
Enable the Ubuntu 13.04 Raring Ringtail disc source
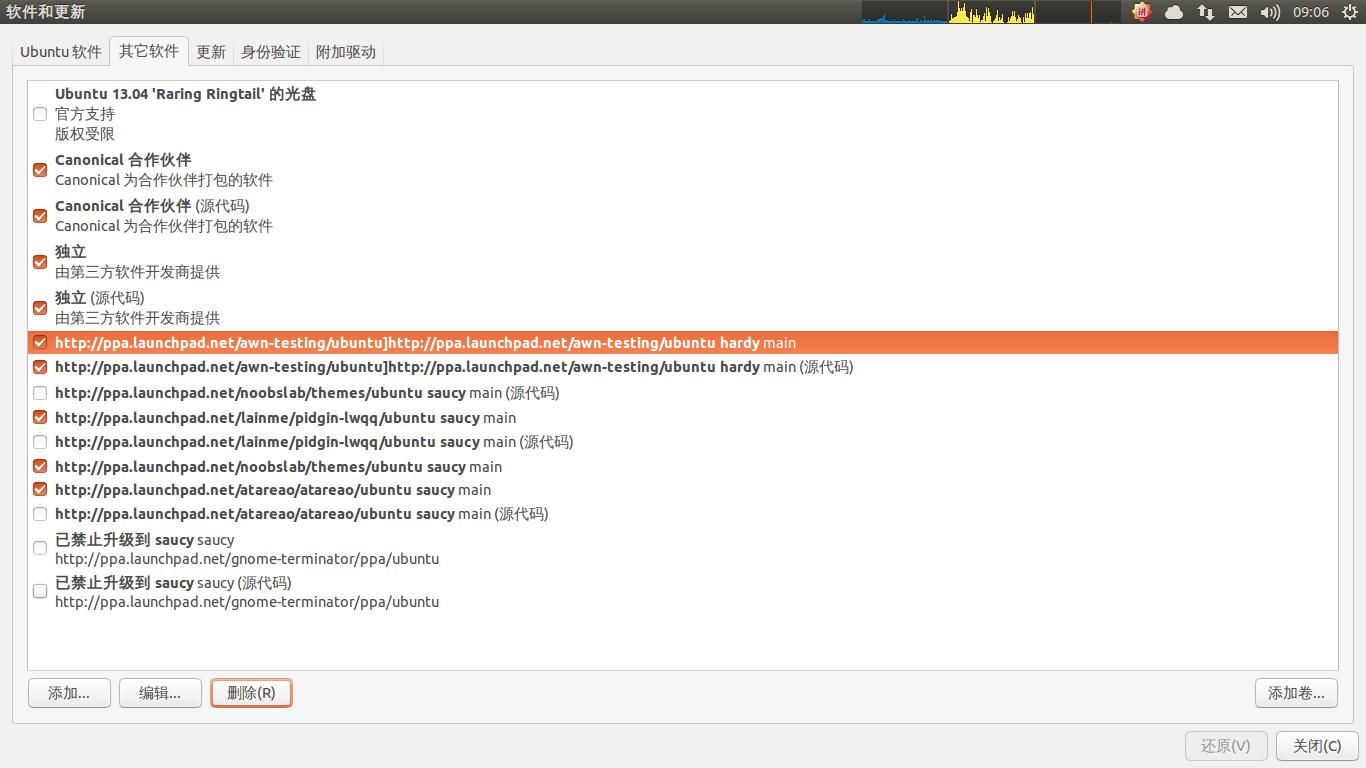[x=40, y=114]
